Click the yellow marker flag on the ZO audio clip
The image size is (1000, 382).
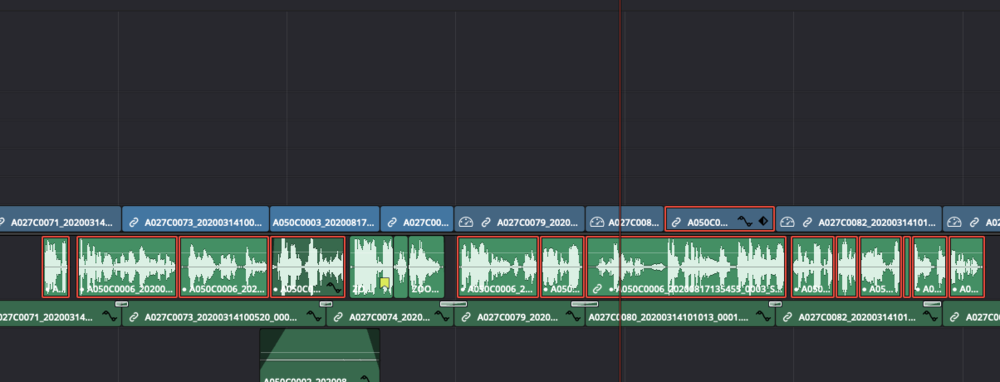coord(385,283)
